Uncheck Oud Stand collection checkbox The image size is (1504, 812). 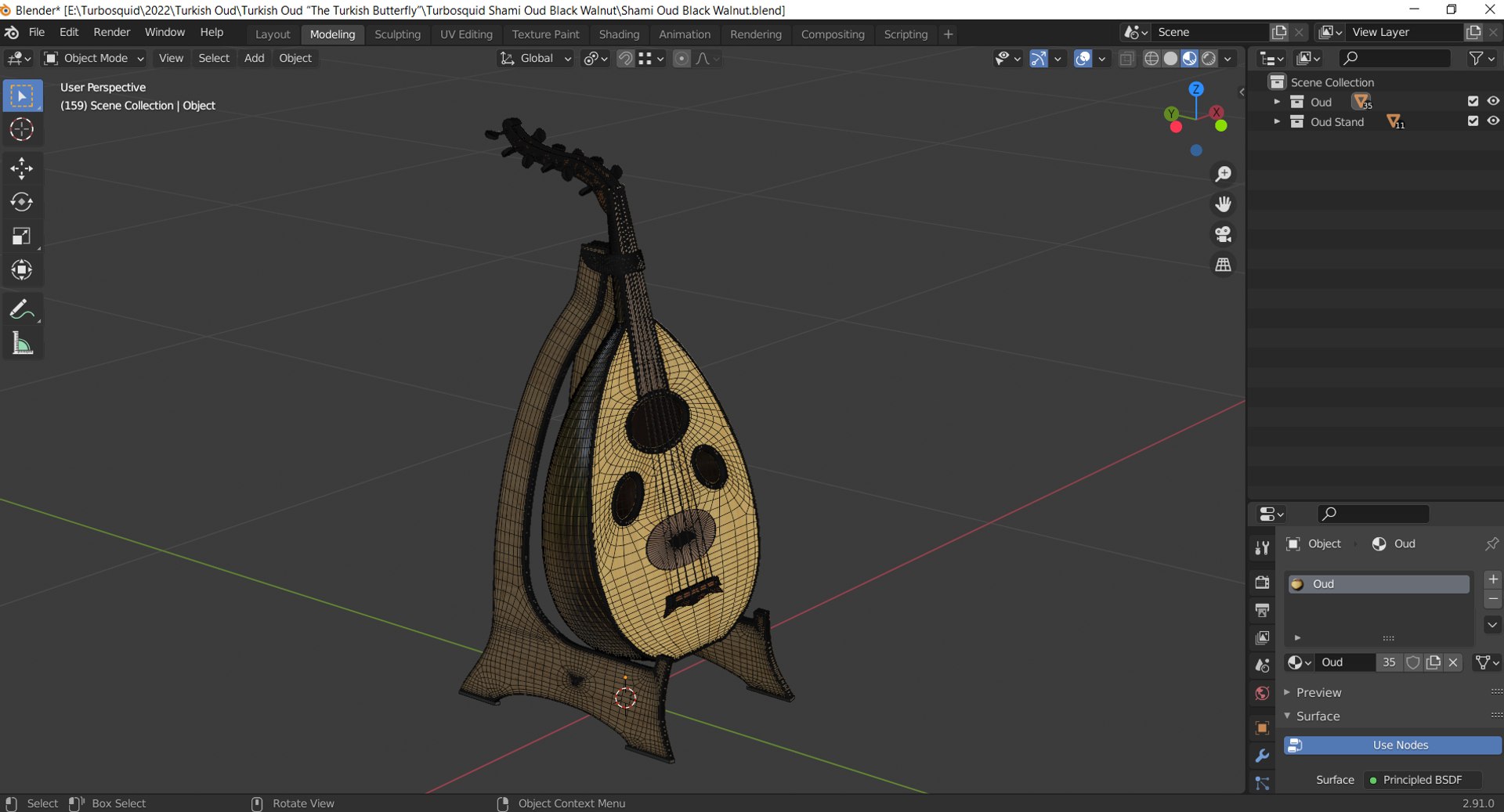point(1473,121)
